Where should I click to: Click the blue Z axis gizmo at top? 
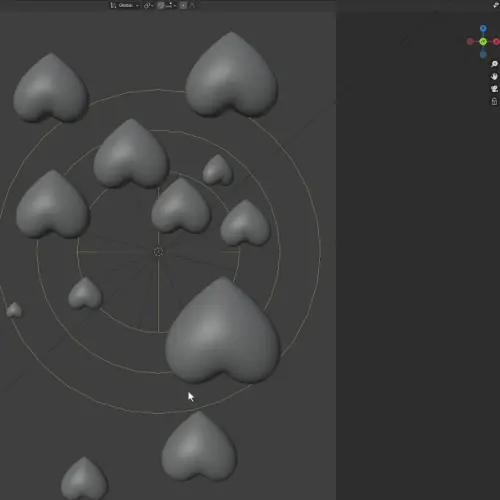(x=483, y=28)
